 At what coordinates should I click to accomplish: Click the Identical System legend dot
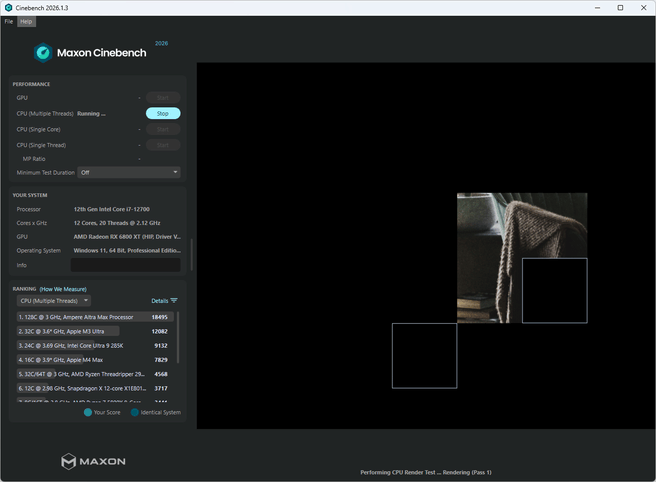pos(135,412)
